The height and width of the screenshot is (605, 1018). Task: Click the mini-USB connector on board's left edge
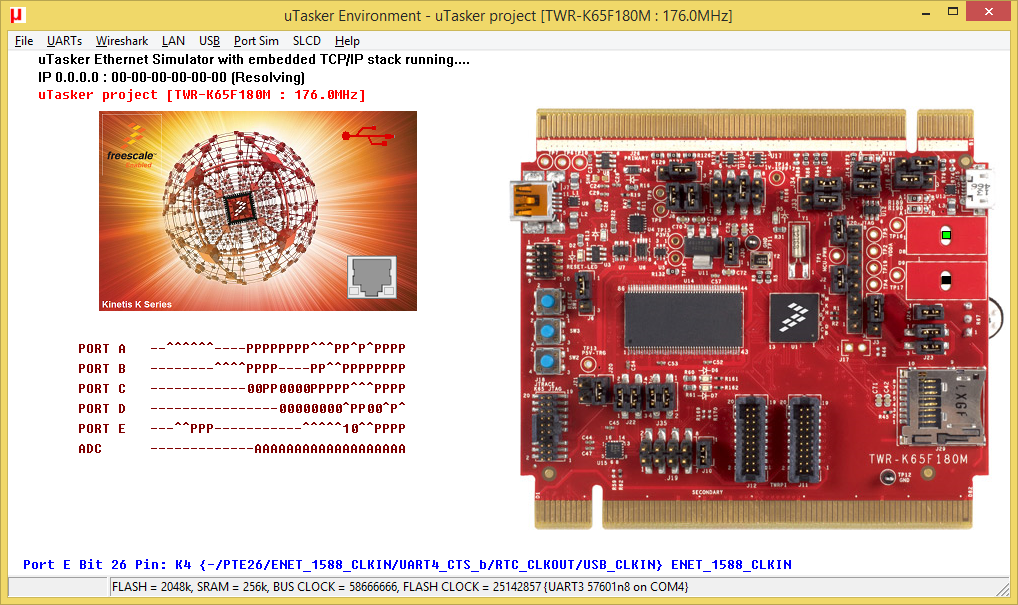[525, 199]
